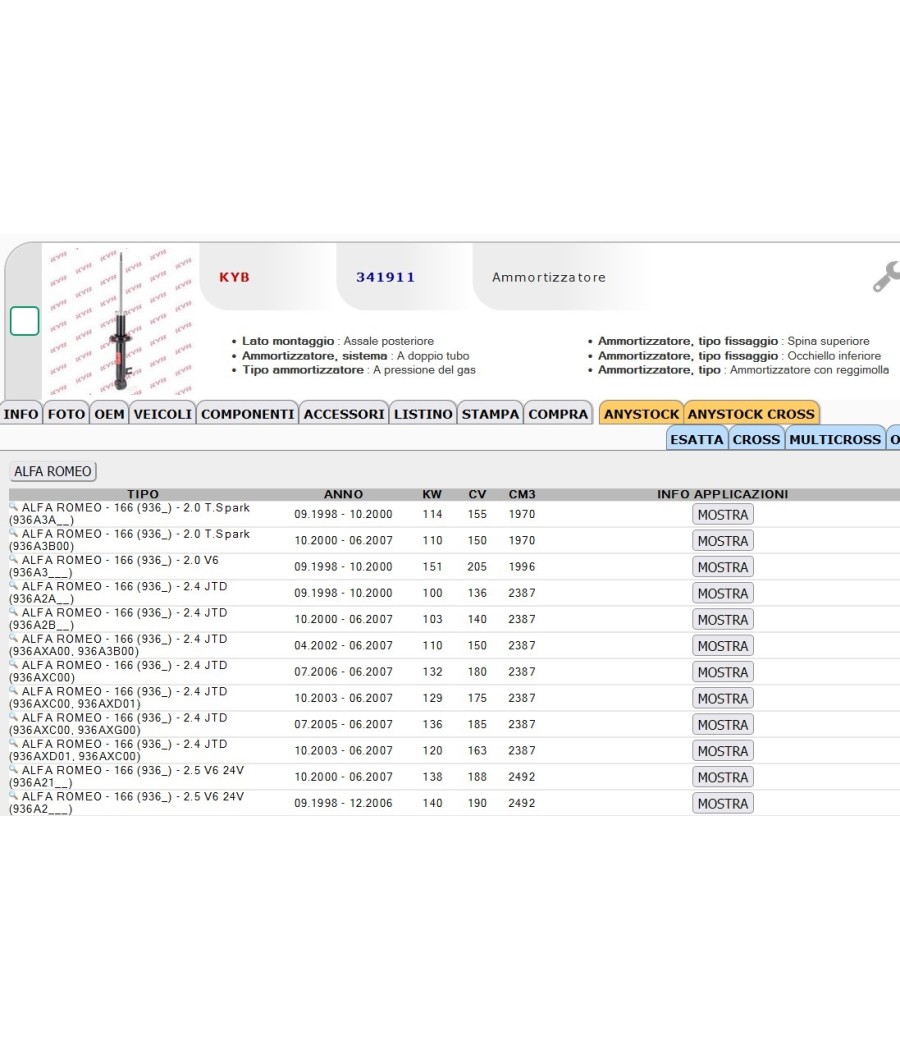Click MOSTRA for 2.4 JTD 185 CV

point(723,724)
